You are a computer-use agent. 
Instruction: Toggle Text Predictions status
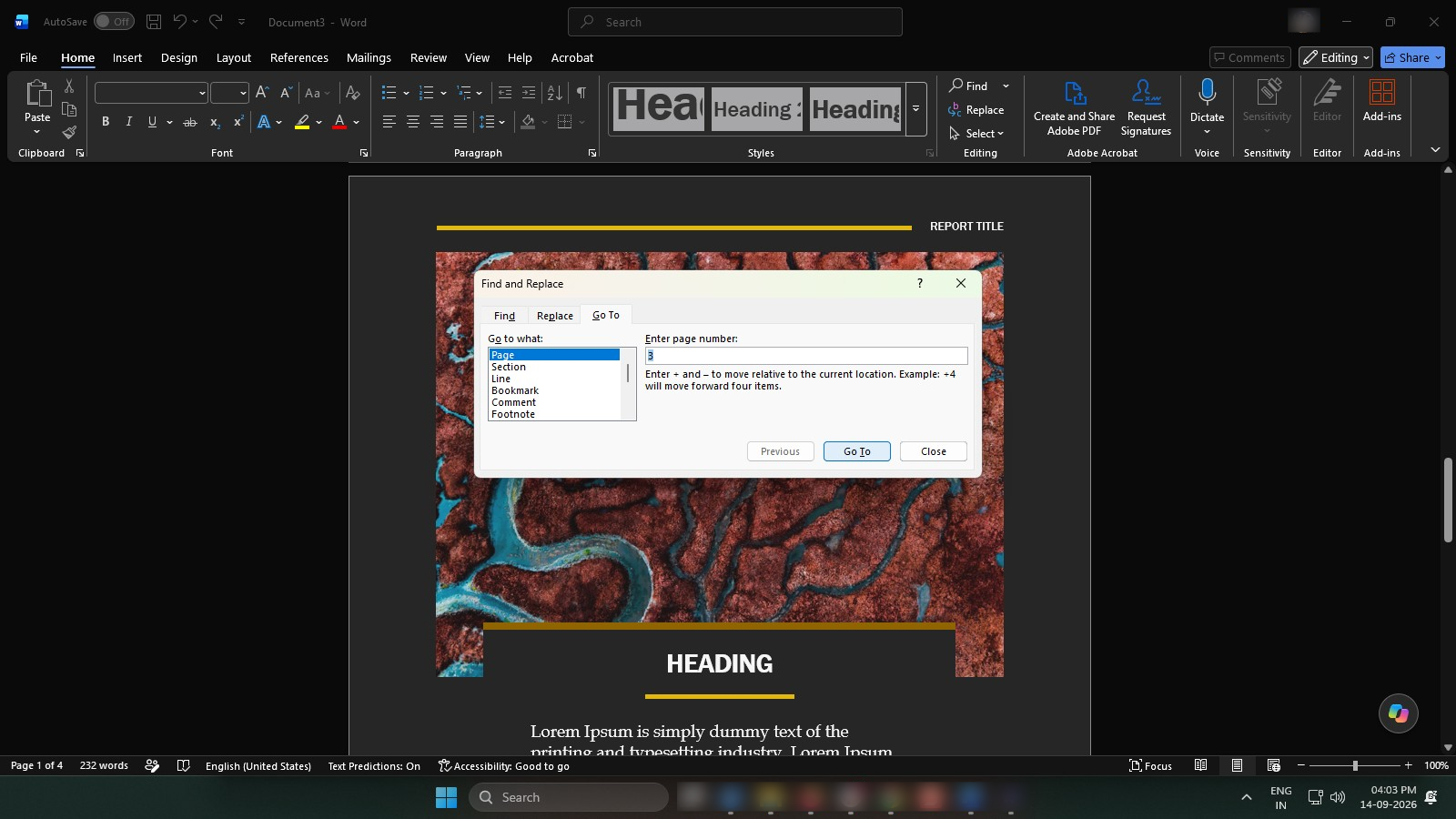(x=374, y=766)
